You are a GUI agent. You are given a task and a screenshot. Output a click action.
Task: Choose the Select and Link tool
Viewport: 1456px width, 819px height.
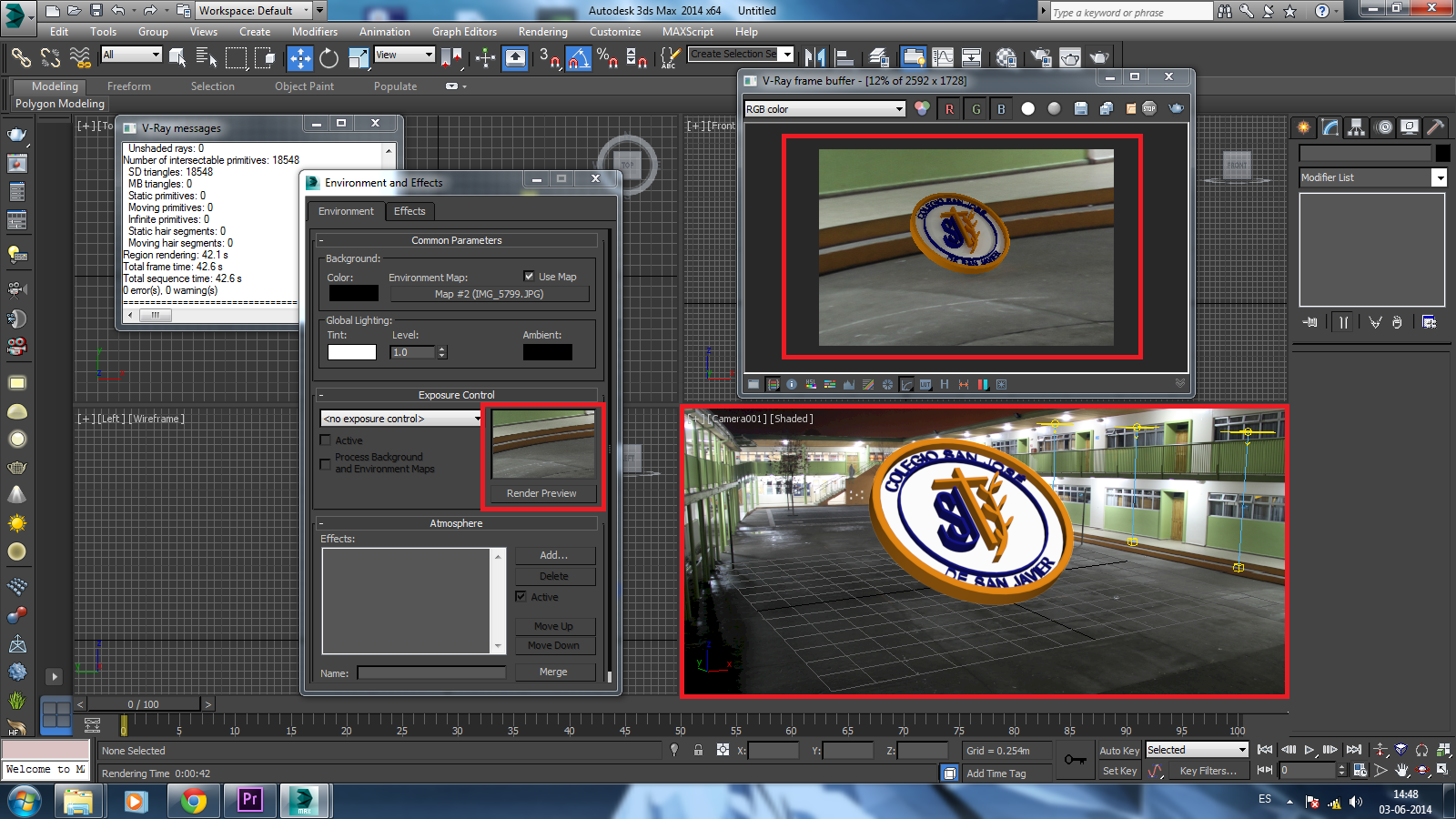[x=20, y=58]
